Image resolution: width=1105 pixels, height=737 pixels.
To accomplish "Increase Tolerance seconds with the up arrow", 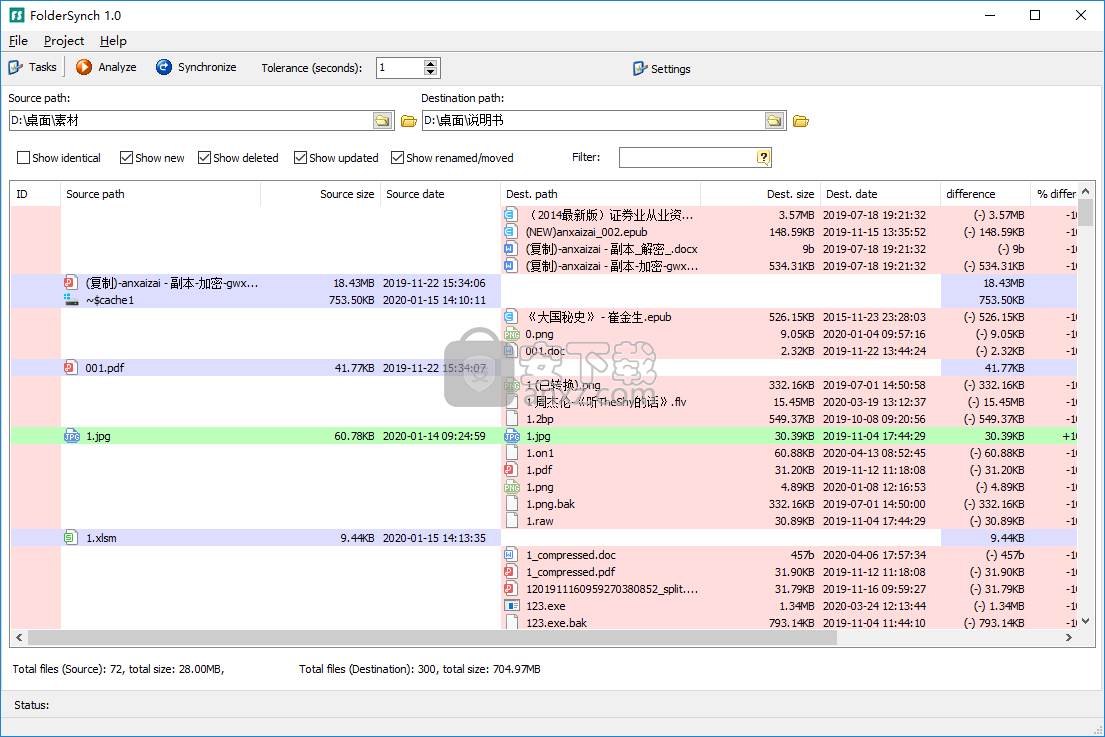I will [x=431, y=63].
